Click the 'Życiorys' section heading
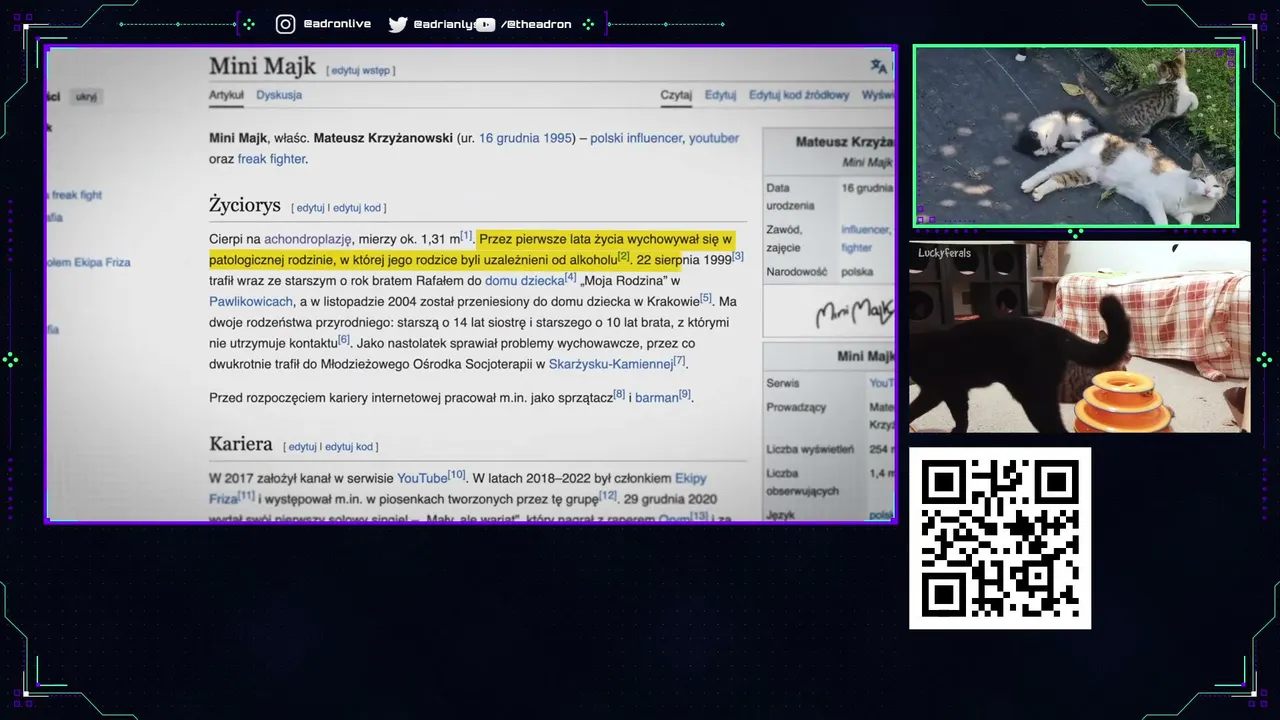Viewport: 1280px width, 720px height. click(245, 205)
